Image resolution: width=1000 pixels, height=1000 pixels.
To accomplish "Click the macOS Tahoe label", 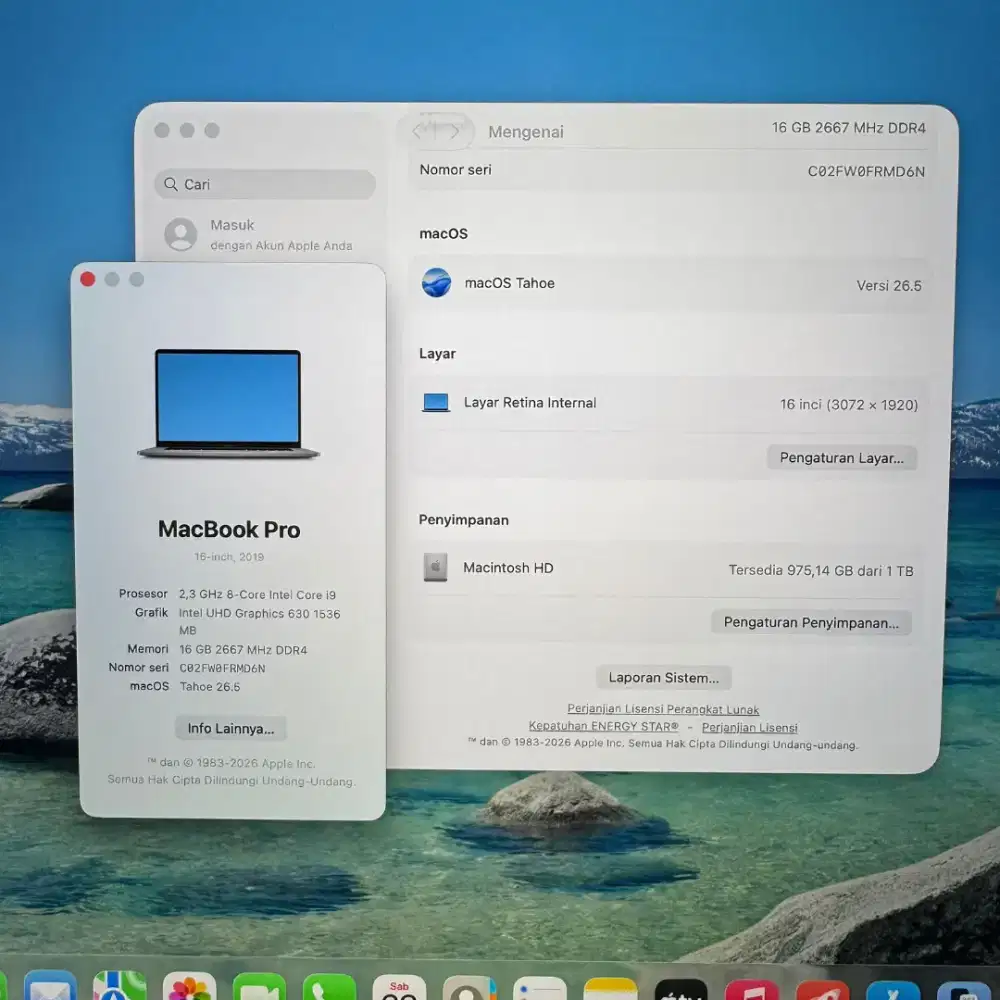I will (510, 283).
